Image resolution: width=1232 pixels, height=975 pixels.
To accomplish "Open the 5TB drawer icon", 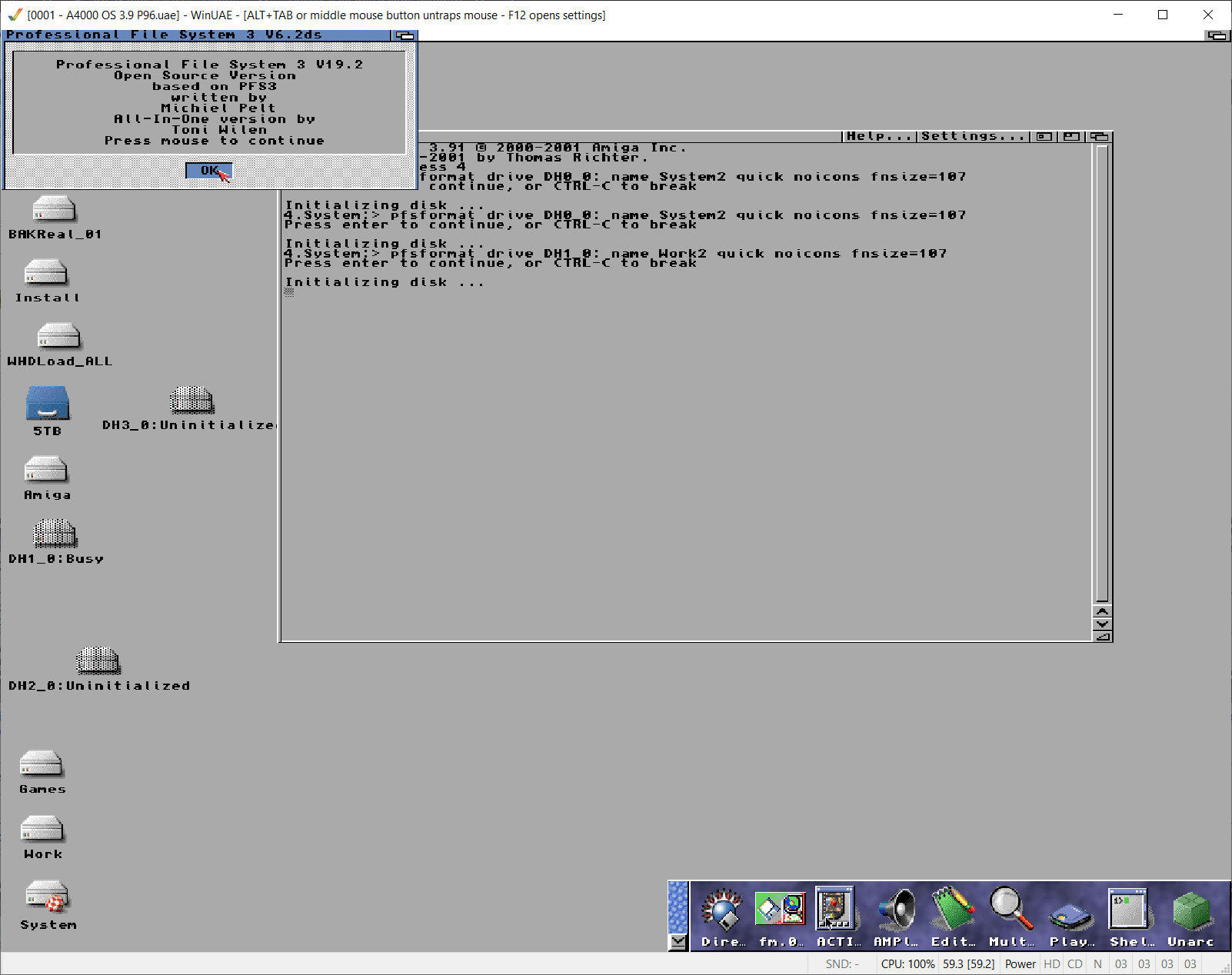I will coord(48,403).
